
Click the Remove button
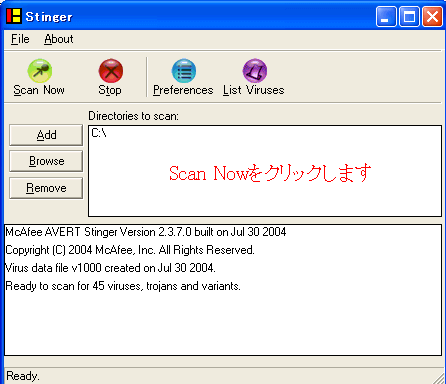pyautogui.click(x=46, y=188)
